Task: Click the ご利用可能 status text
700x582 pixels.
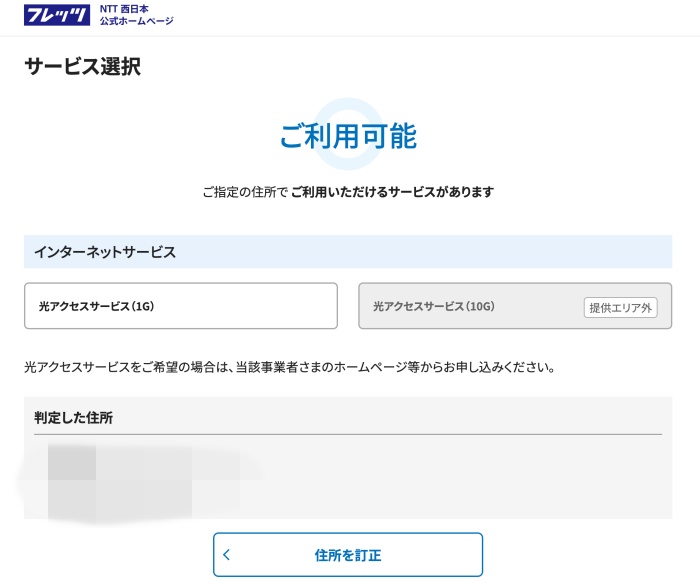Action: (348, 136)
